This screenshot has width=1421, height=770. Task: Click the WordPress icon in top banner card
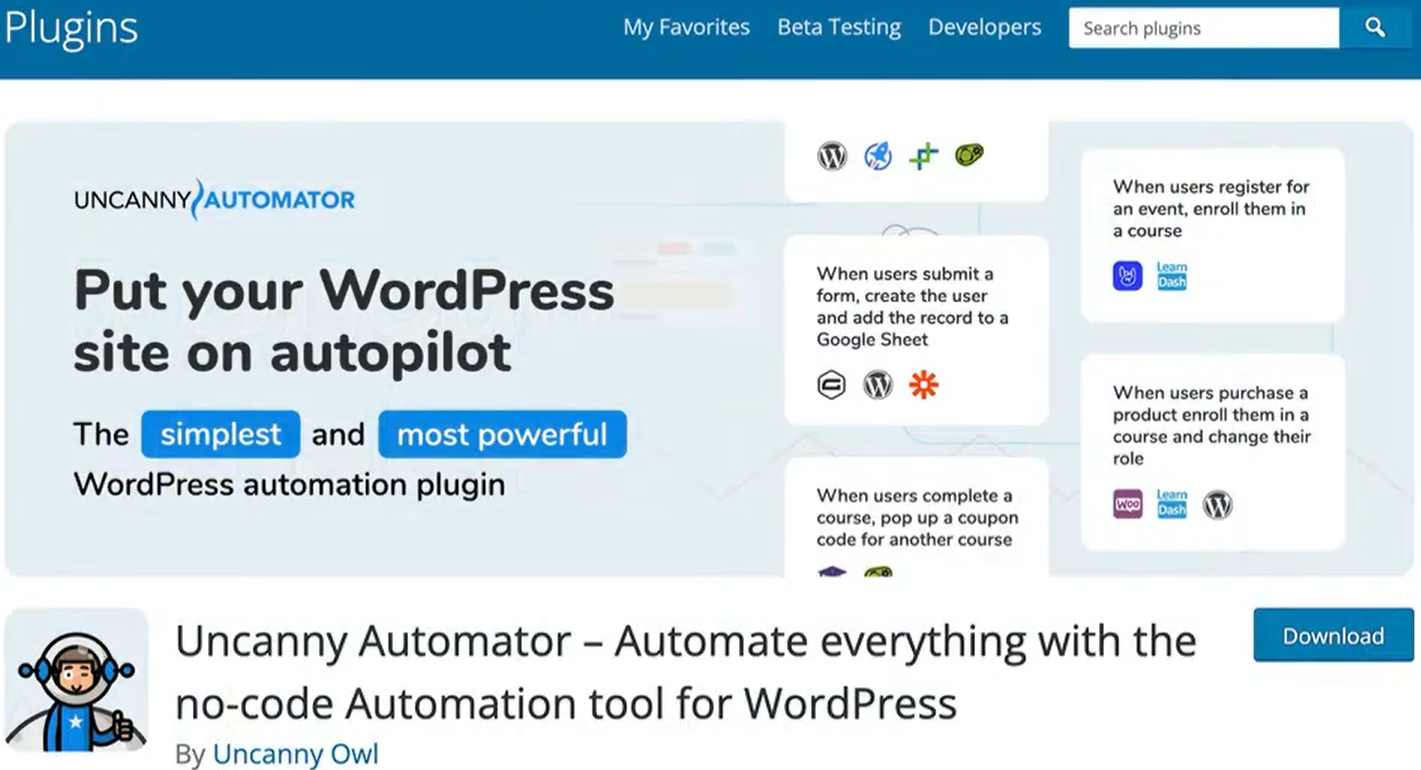click(x=832, y=156)
